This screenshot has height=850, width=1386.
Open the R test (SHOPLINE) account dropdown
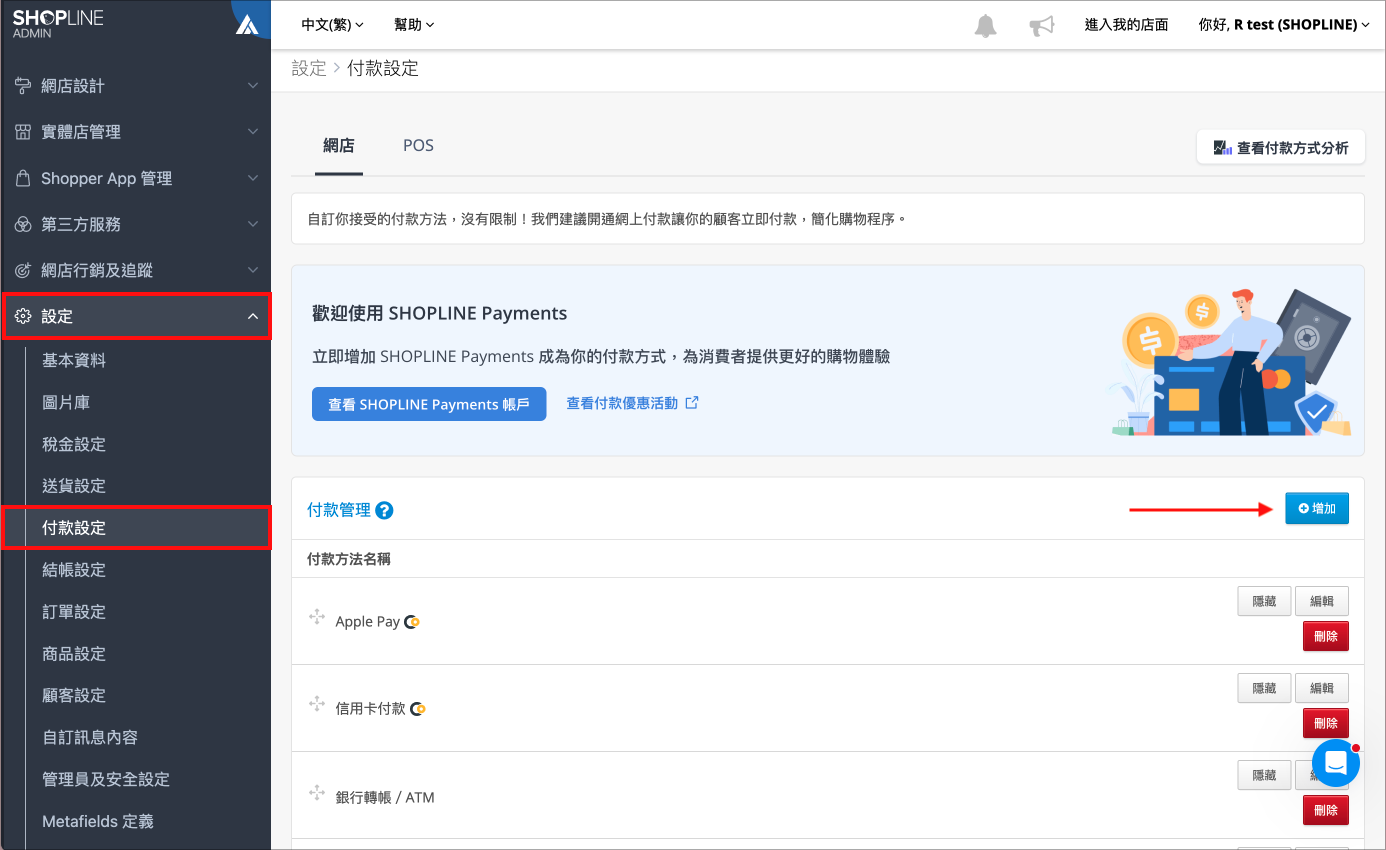click(x=1284, y=25)
